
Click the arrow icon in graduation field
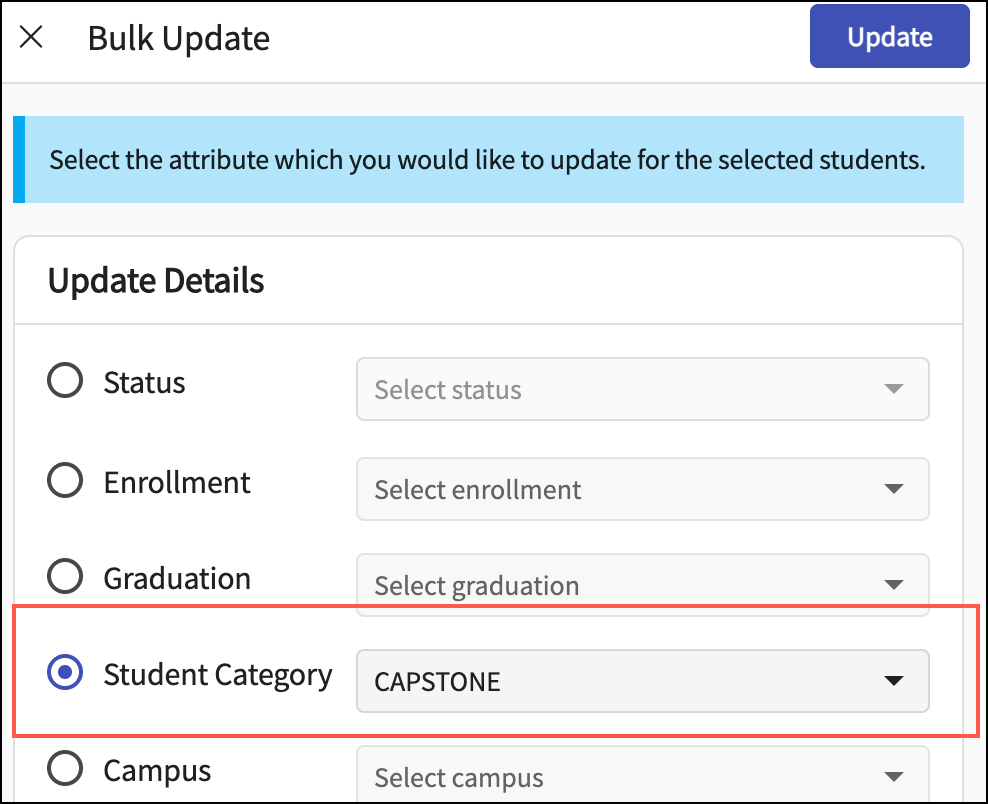(893, 585)
